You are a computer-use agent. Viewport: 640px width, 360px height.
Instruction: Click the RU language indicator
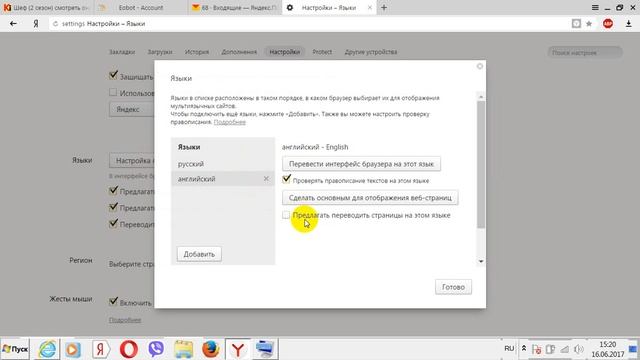pos(509,349)
